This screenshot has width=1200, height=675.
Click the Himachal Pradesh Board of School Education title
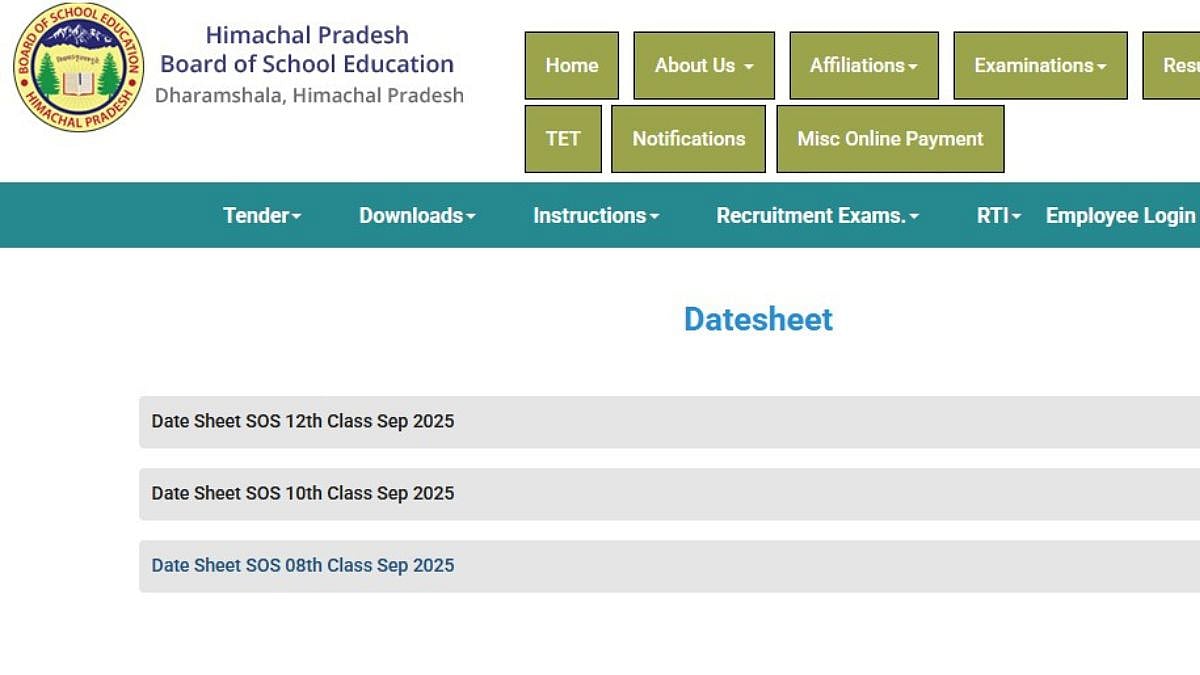click(x=307, y=50)
